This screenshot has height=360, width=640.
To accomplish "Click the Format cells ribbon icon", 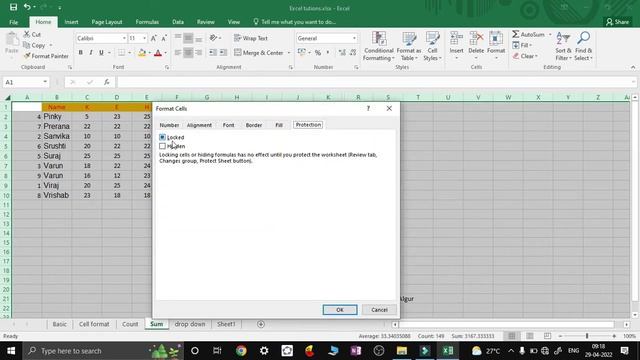I will (x=496, y=38).
